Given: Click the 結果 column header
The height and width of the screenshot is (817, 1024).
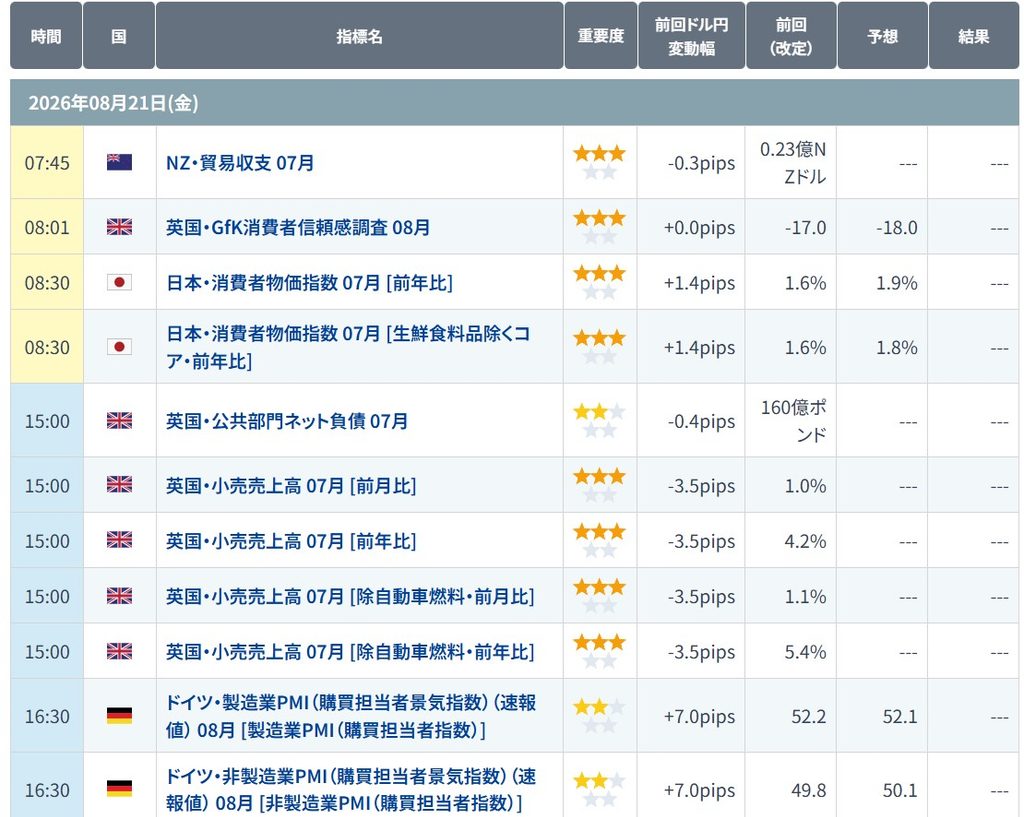Looking at the screenshot, I should tap(974, 35).
